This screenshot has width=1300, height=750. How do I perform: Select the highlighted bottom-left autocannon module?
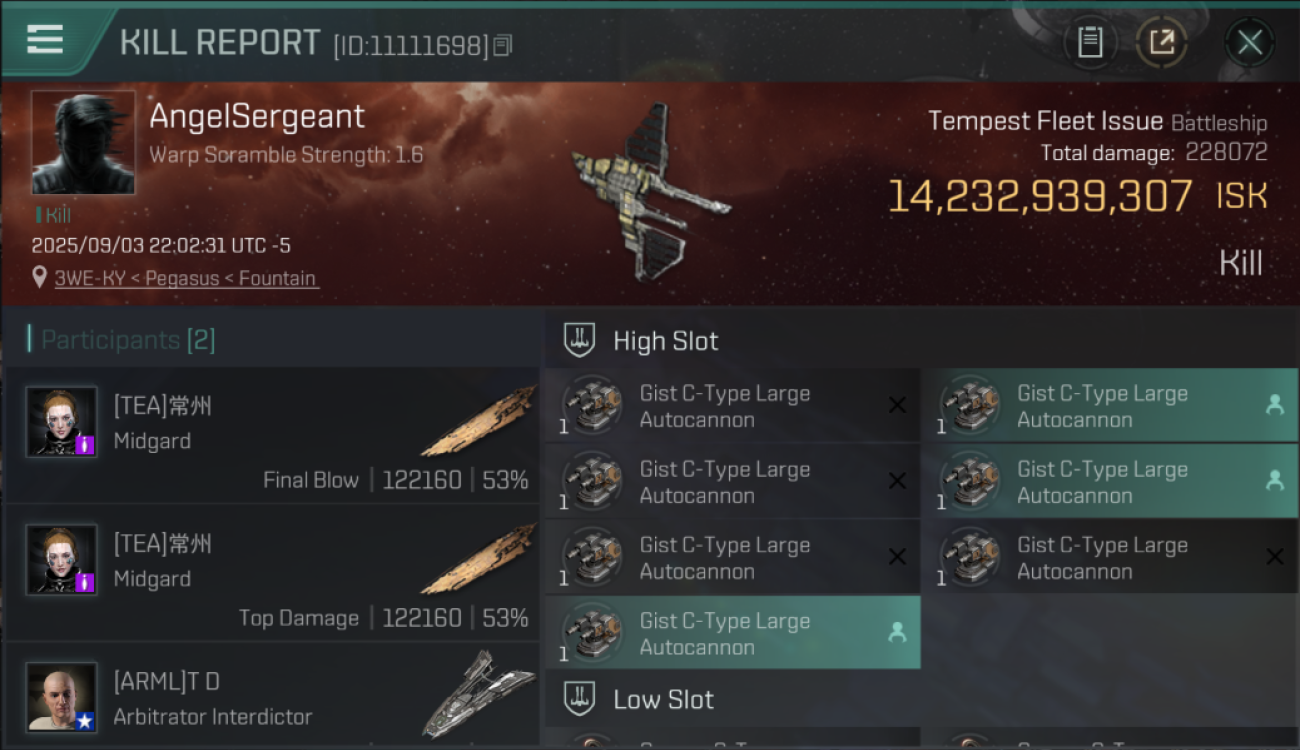point(733,632)
